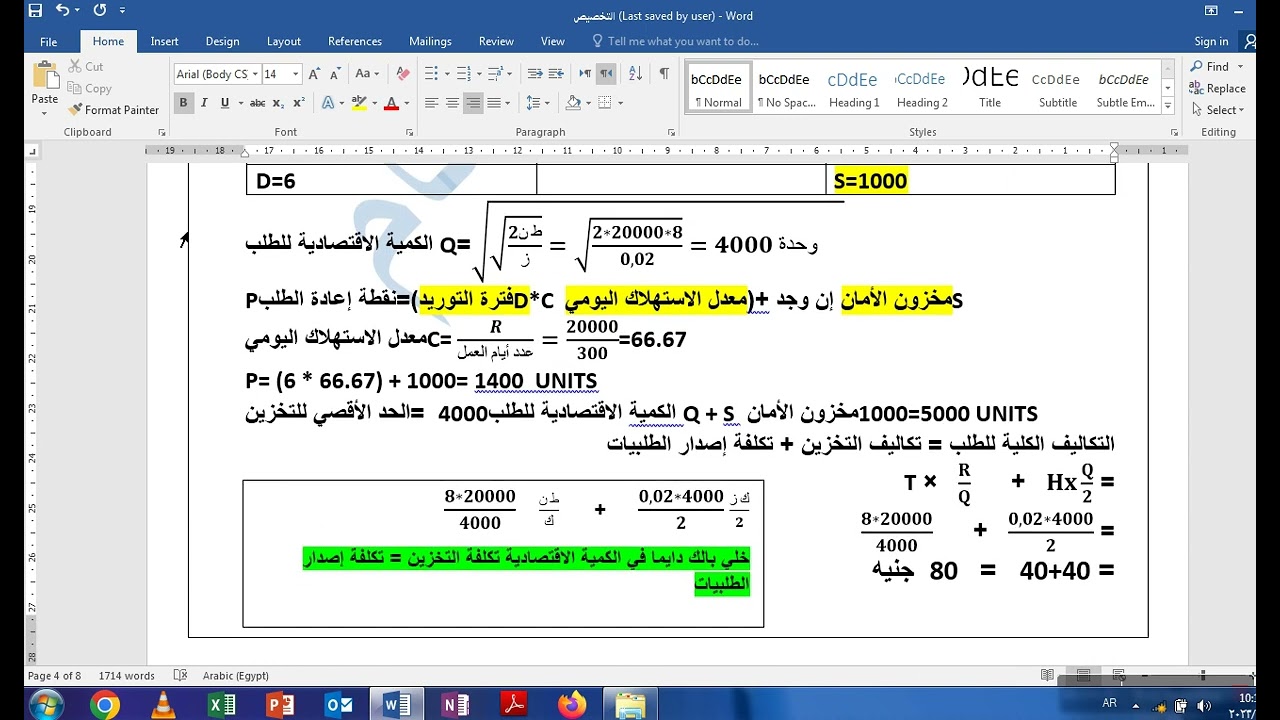Viewport: 1280px width, 720px height.
Task: Toggle Bold formatting
Action: [183, 103]
